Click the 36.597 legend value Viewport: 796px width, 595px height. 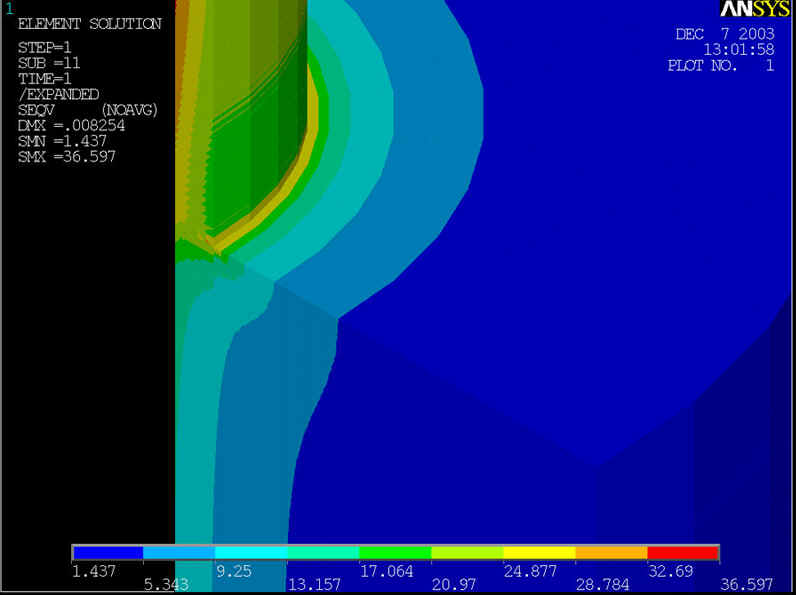[x=747, y=585]
